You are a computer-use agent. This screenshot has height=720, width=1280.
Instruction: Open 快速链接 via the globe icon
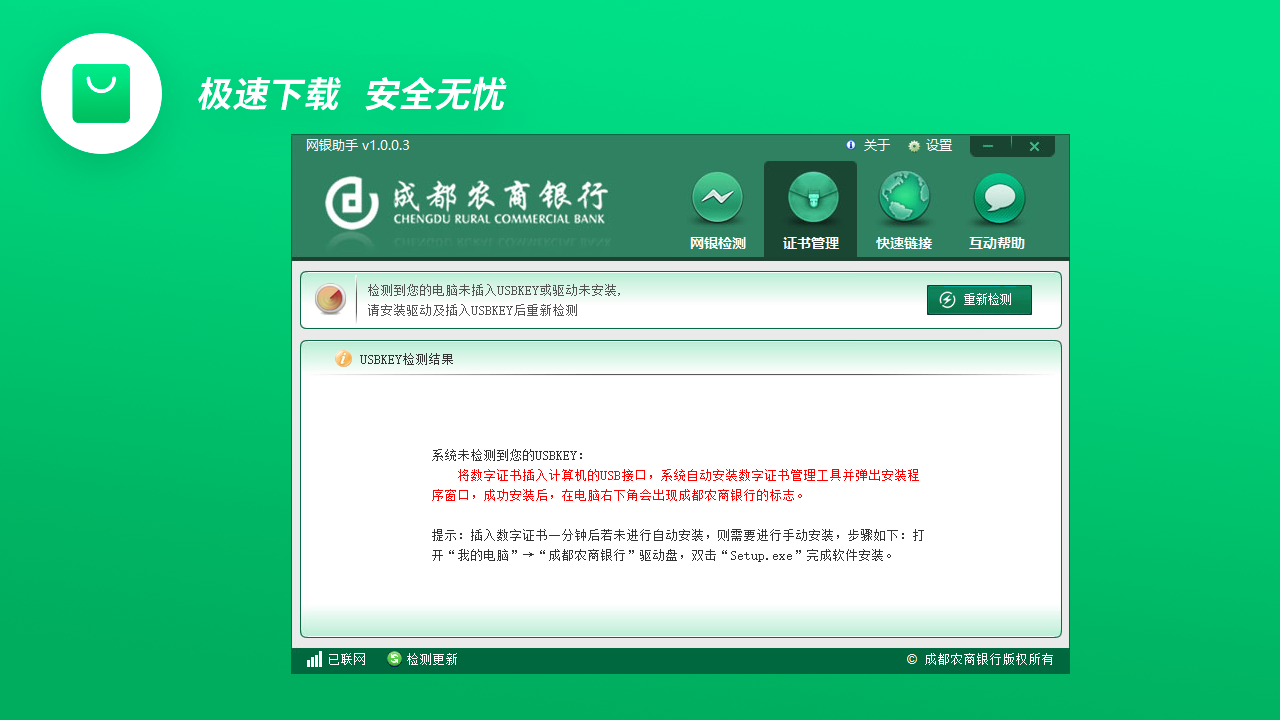tap(905, 197)
